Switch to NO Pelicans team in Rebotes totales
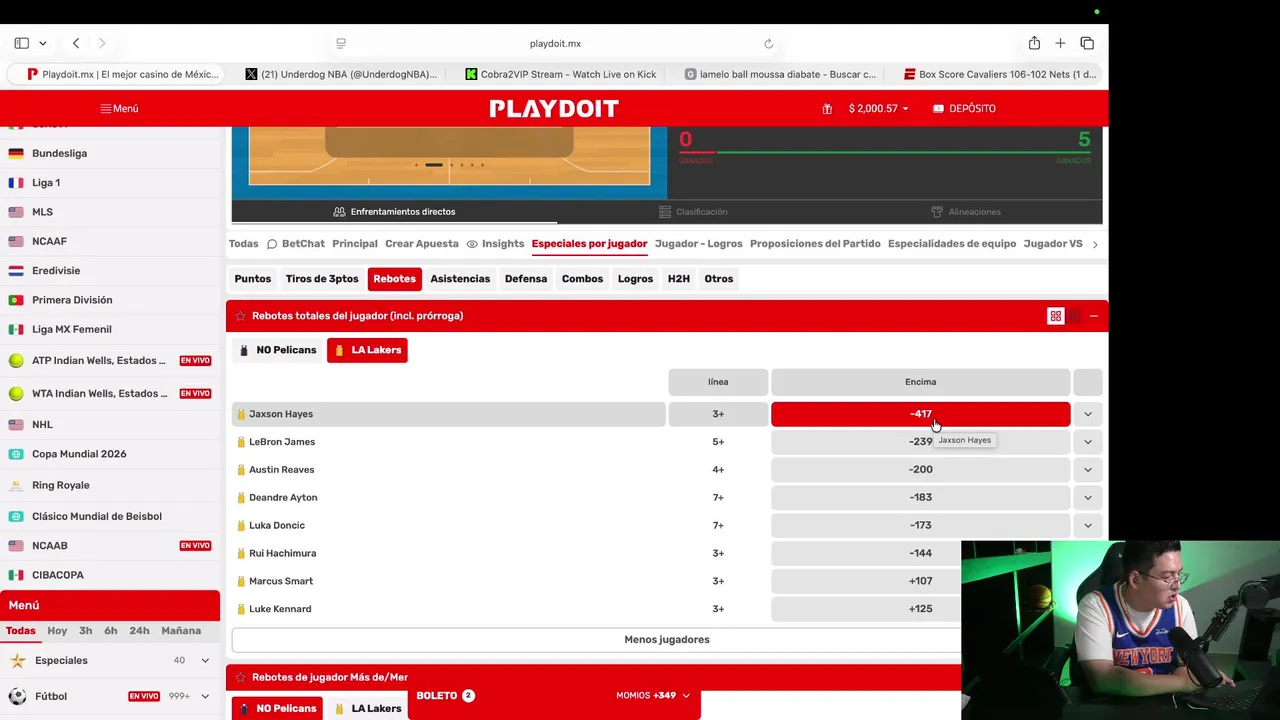Screen dimensions: 1280x720 click(x=277, y=350)
